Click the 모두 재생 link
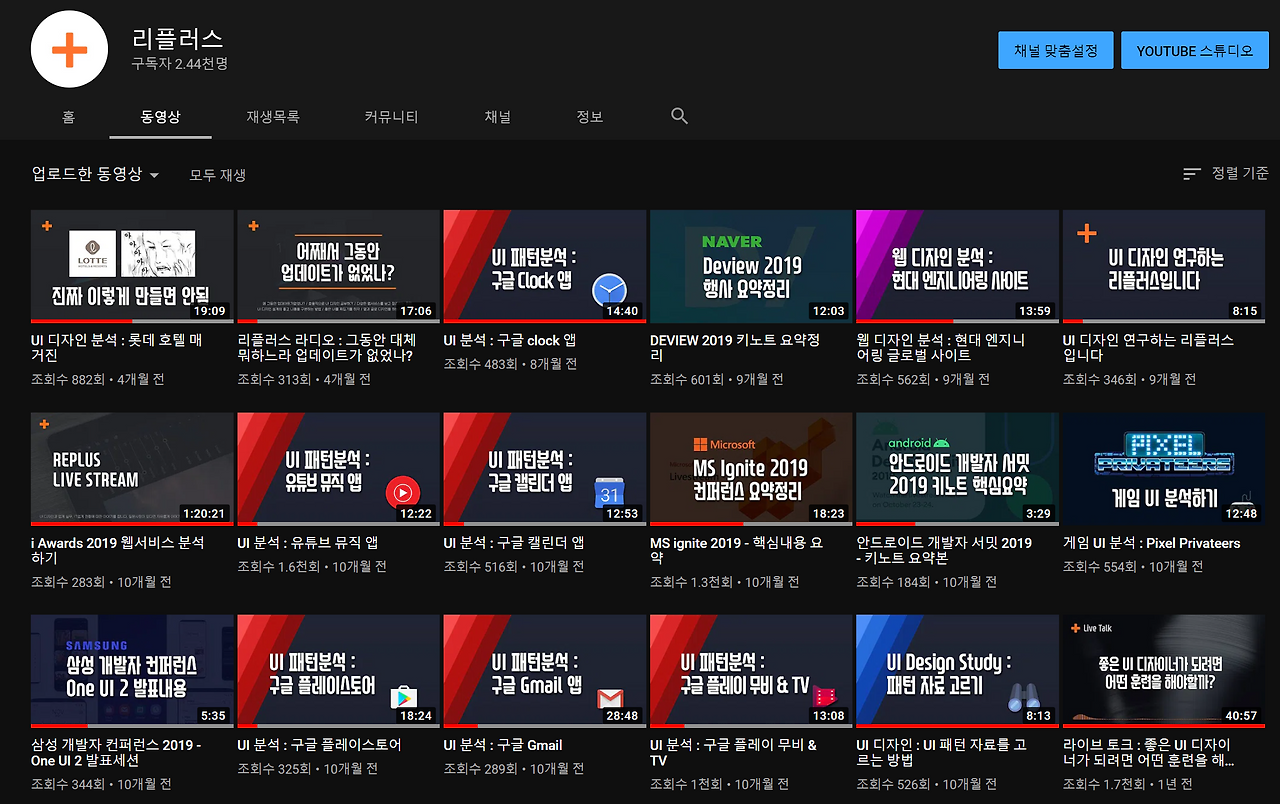Screen dimensions: 1280x804 tap(218, 175)
